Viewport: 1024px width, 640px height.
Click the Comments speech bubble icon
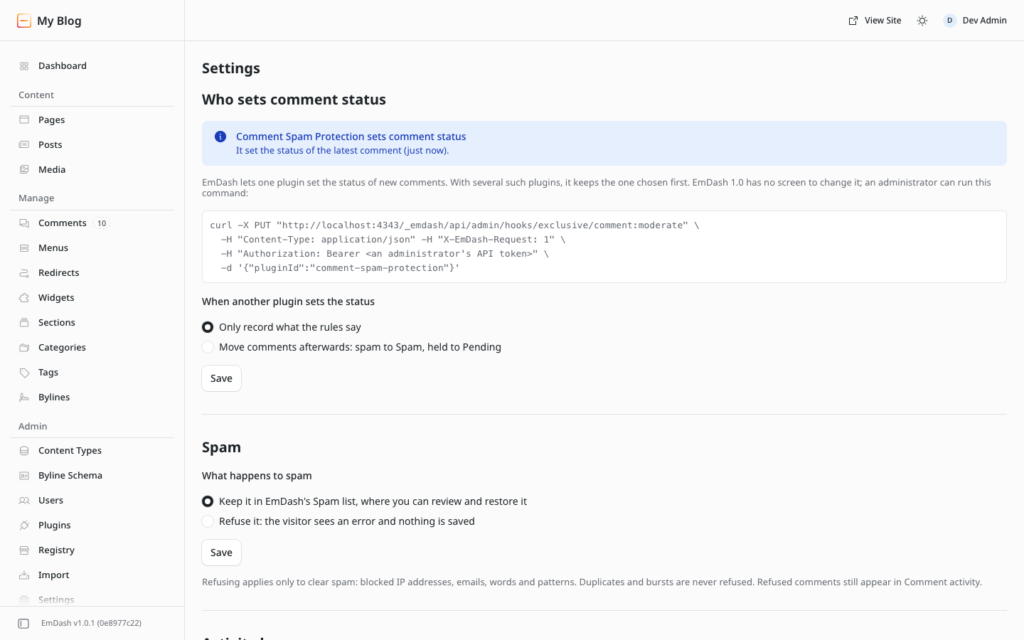[24, 223]
